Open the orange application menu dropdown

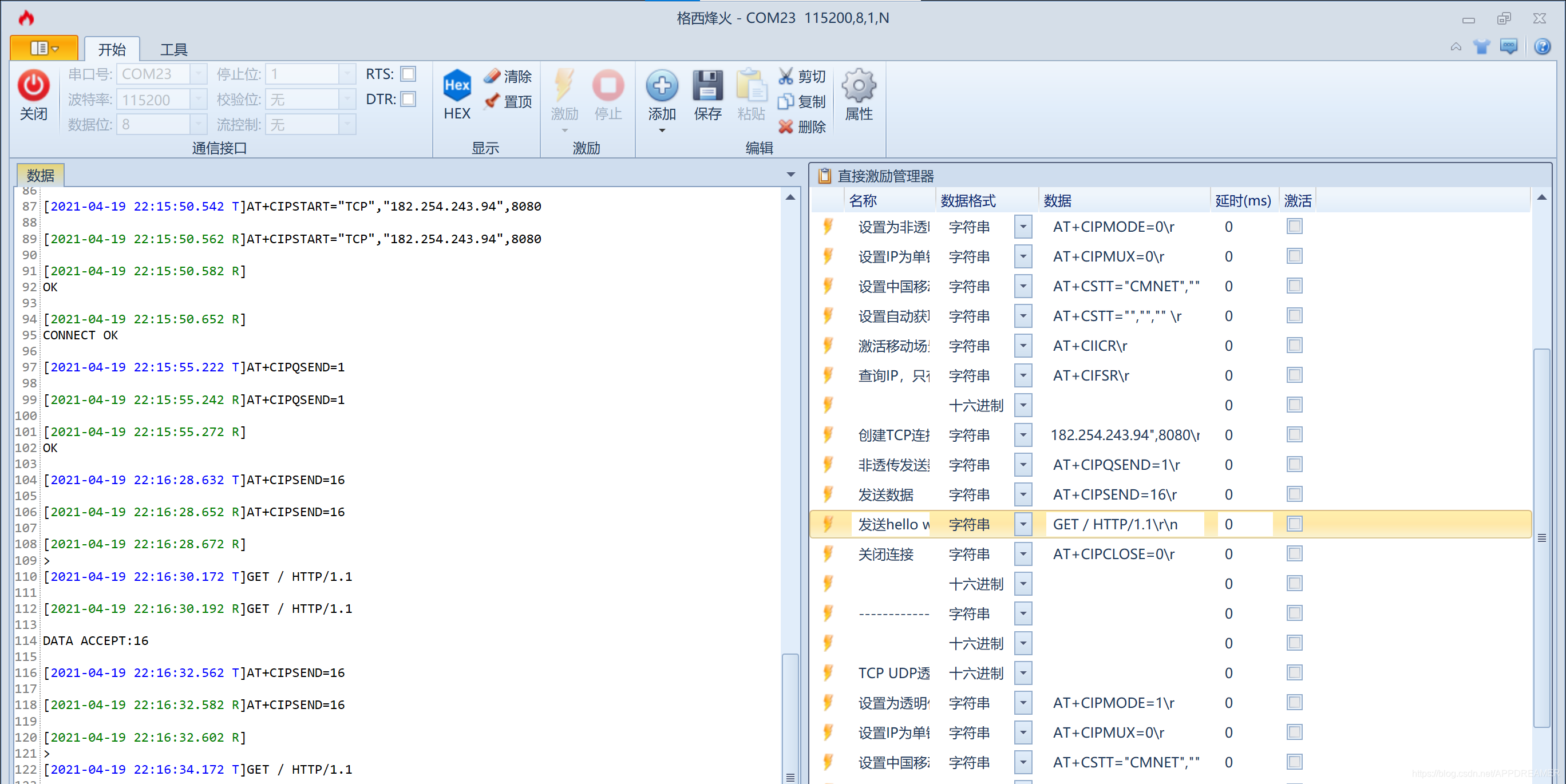pyautogui.click(x=43, y=48)
